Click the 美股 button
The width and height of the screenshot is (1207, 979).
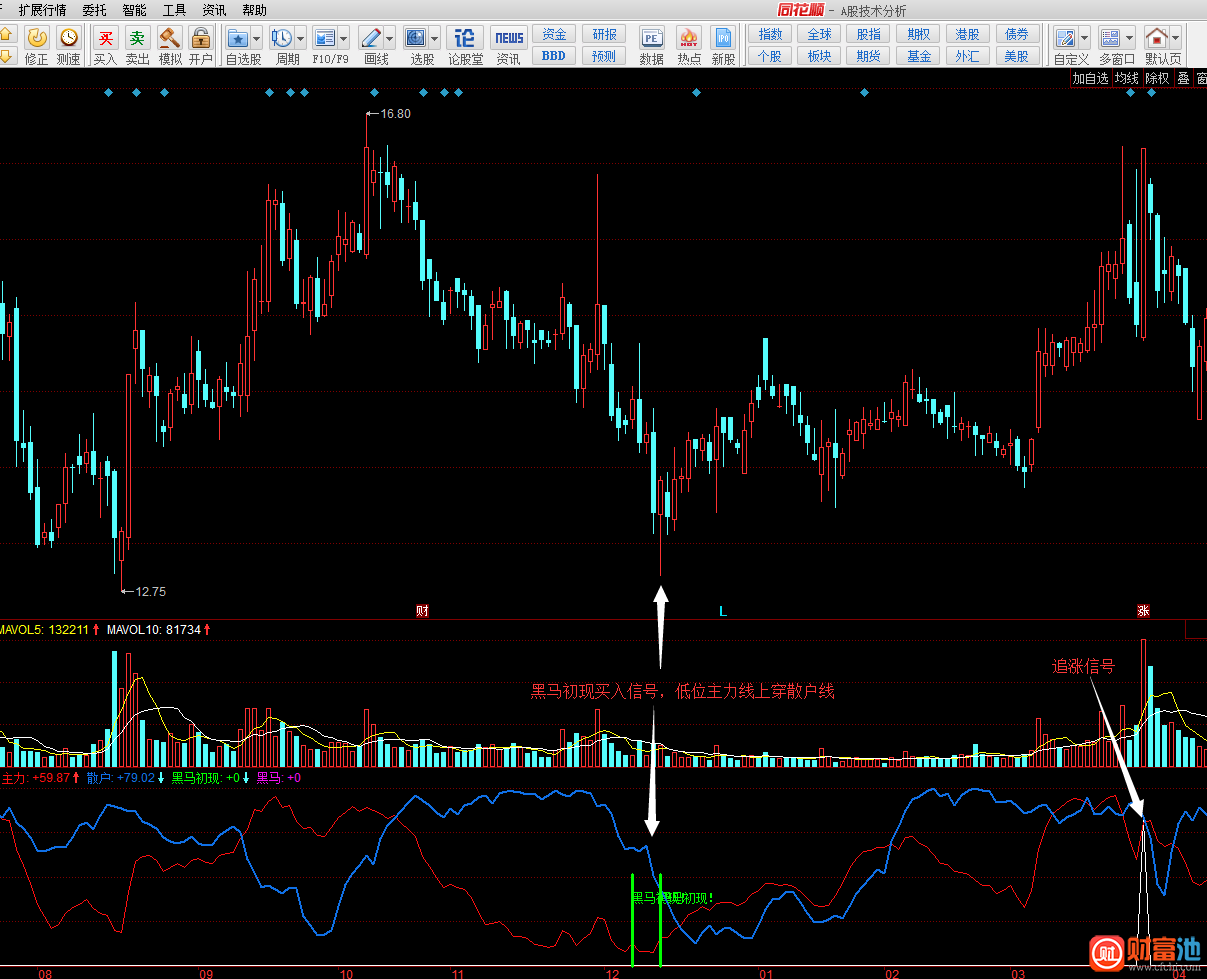pyautogui.click(x=1017, y=56)
